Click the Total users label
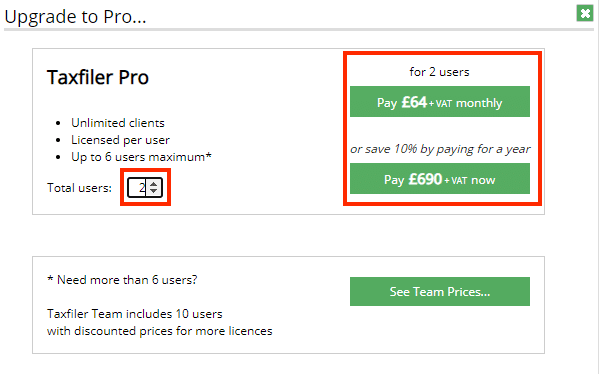This screenshot has width=599, height=374. 79,188
